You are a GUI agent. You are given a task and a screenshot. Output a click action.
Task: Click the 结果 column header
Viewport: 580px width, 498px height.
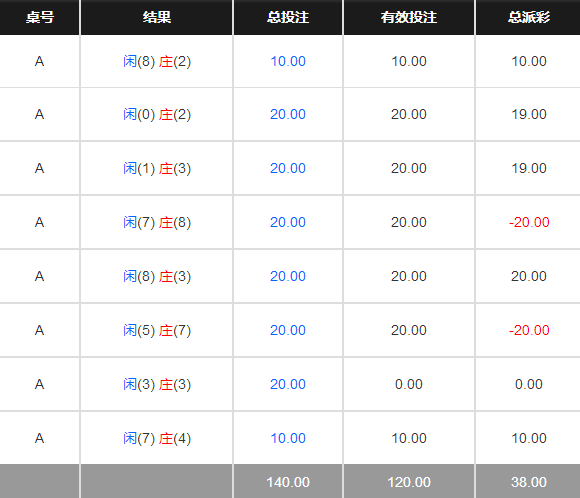157,17
